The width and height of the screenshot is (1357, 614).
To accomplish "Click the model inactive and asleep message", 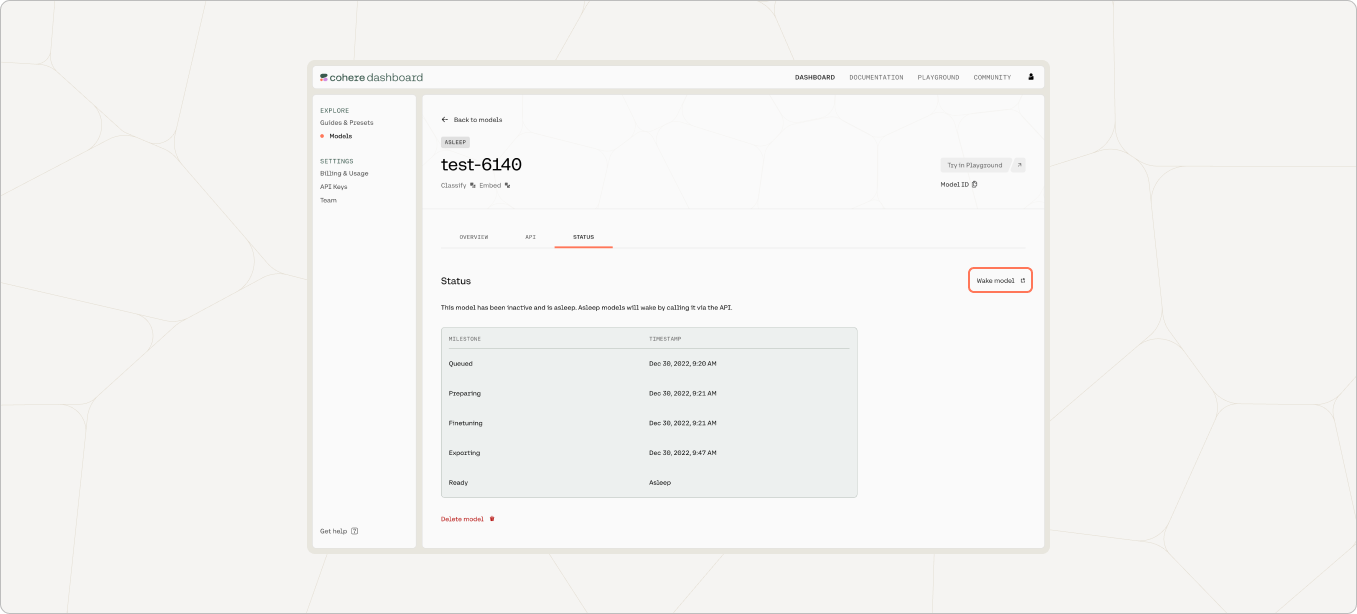I will click(x=587, y=307).
